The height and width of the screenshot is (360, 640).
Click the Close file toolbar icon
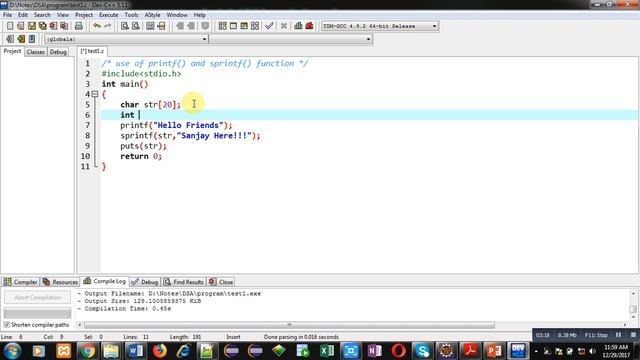[x=53, y=26]
